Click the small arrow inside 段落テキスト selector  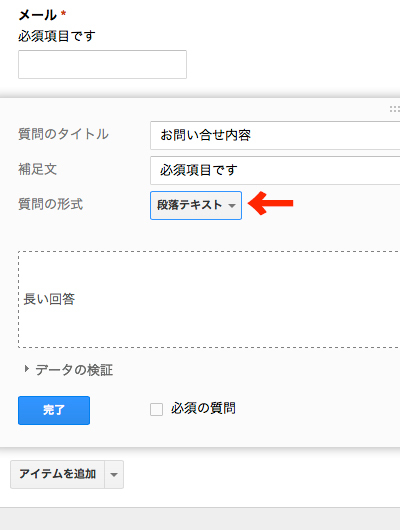tap(232, 206)
